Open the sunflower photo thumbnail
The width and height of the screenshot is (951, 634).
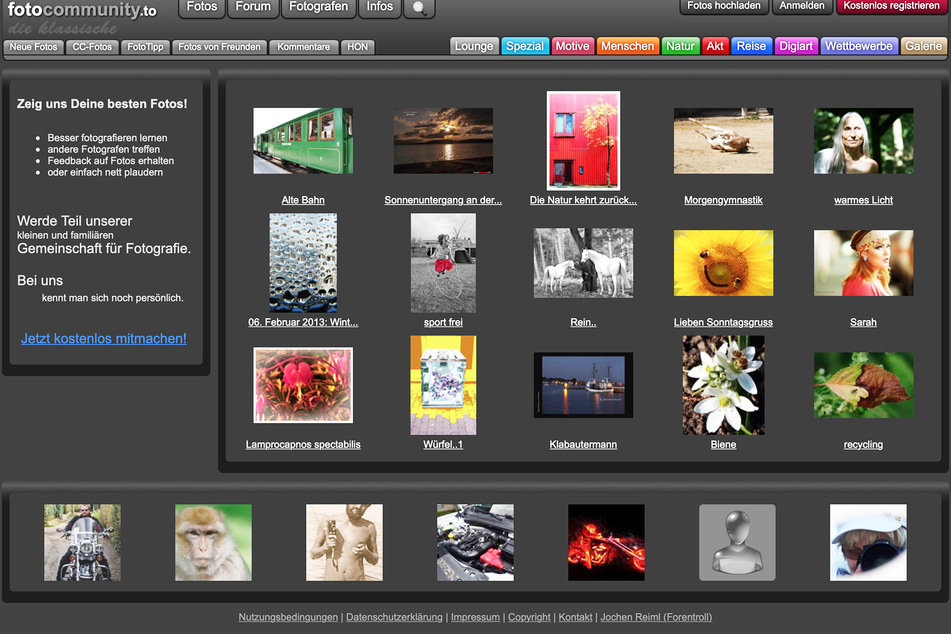point(724,263)
